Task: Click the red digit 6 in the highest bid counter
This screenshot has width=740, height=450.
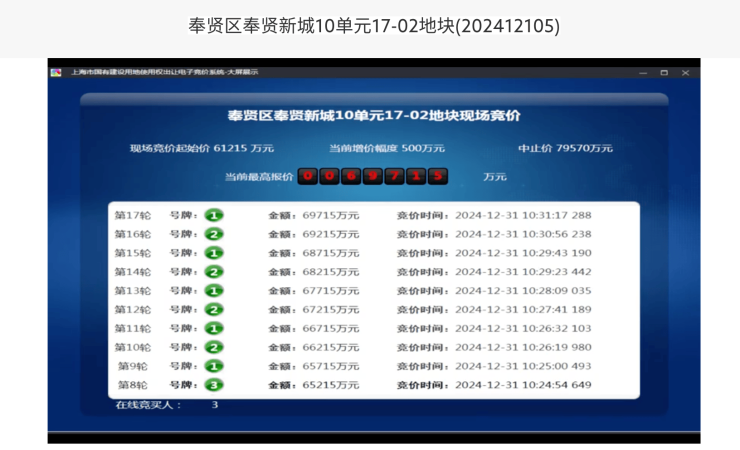Action: click(x=351, y=176)
